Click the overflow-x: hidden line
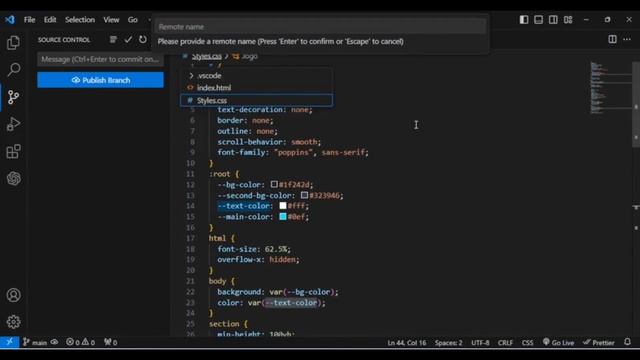Screen dimensions: 640x360 click(x=258, y=260)
